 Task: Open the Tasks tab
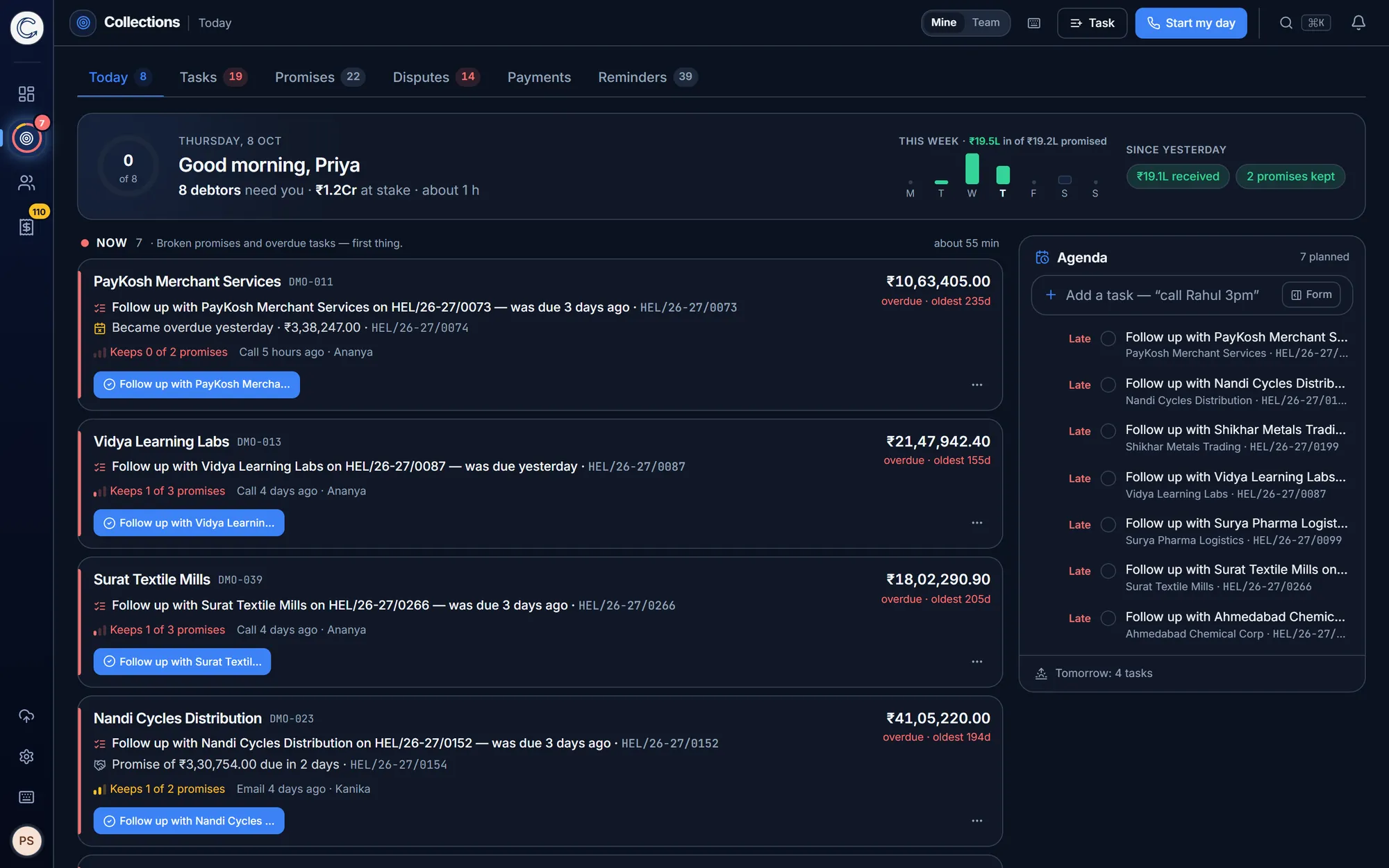[x=213, y=77]
